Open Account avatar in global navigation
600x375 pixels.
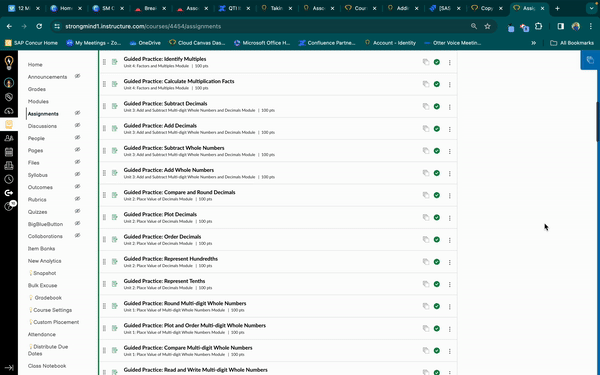(9, 83)
